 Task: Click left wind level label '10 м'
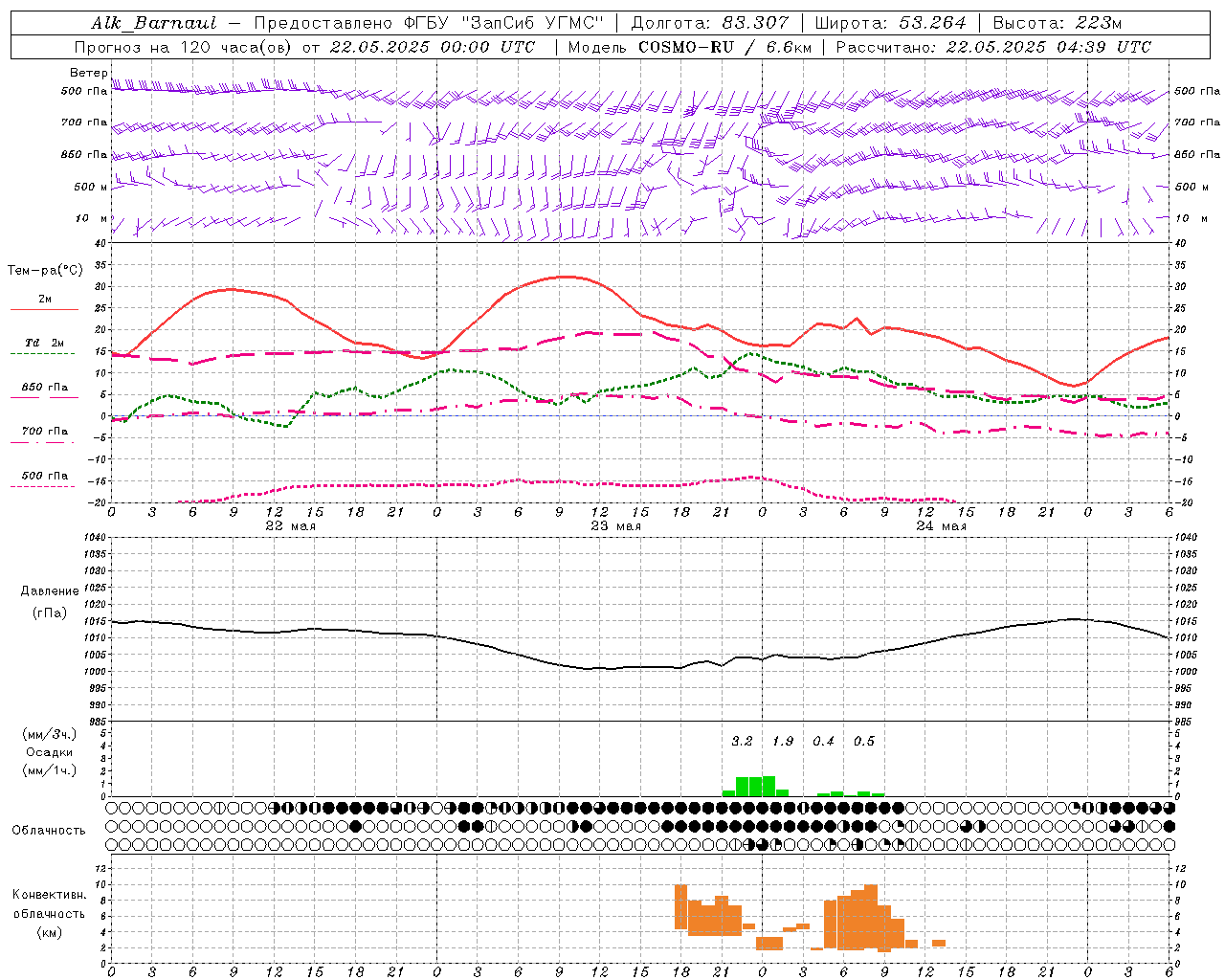92,218
